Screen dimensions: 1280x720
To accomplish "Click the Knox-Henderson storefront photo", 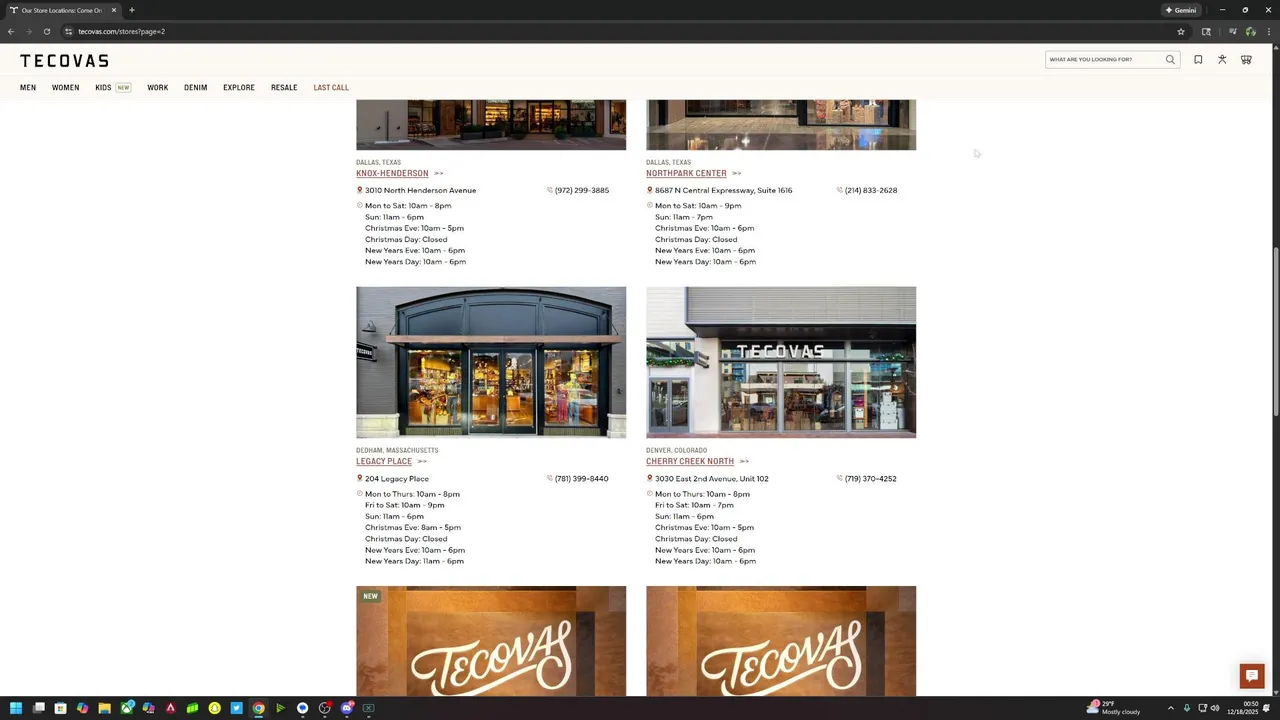I will click(491, 125).
